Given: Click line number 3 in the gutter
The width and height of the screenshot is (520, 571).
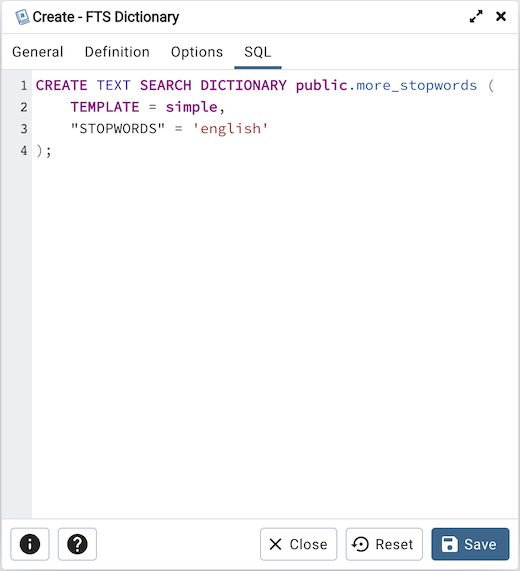Looking at the screenshot, I should tap(24, 129).
